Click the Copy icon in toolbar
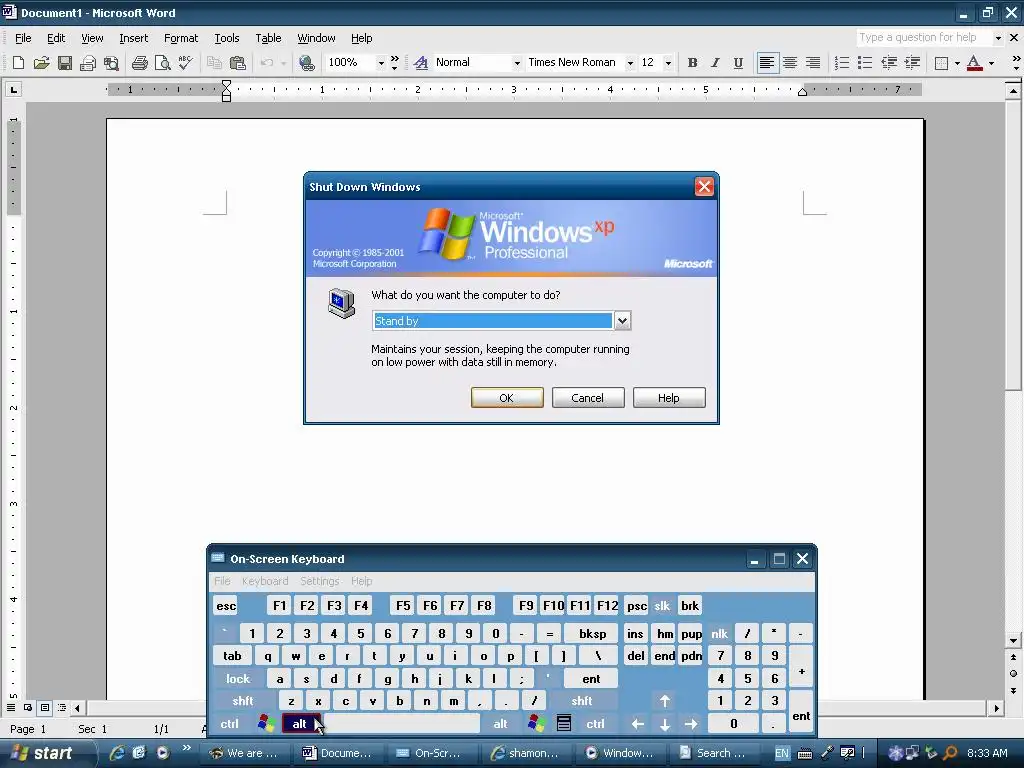This screenshot has height=768, width=1024. click(x=214, y=63)
